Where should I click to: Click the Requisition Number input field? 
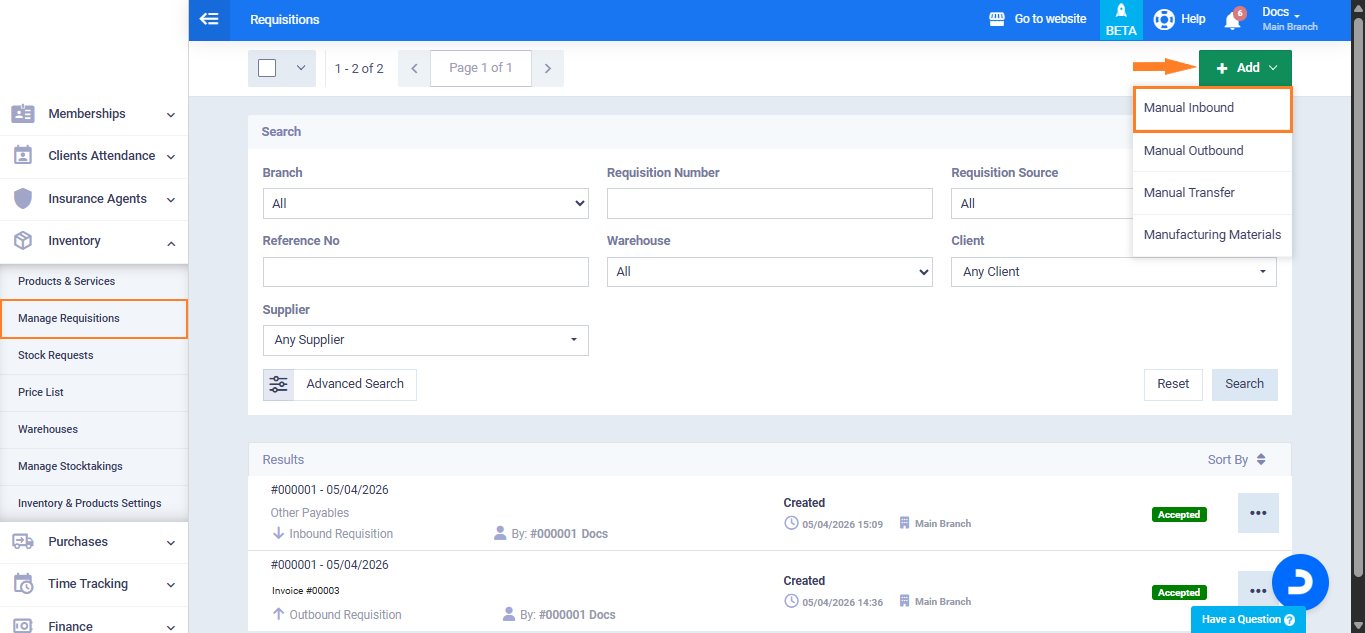pos(769,203)
